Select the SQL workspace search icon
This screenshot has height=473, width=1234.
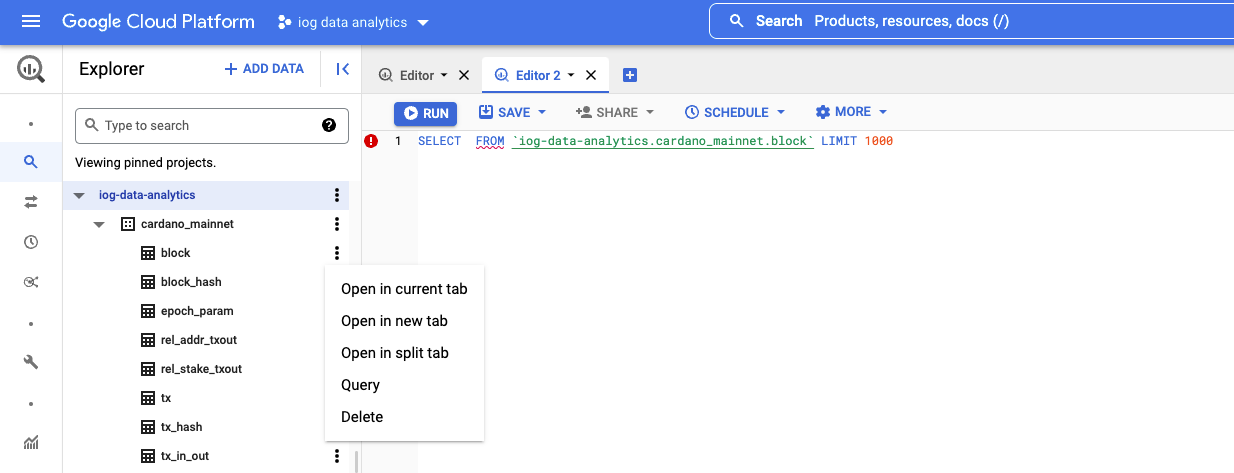pyautogui.click(x=31, y=161)
